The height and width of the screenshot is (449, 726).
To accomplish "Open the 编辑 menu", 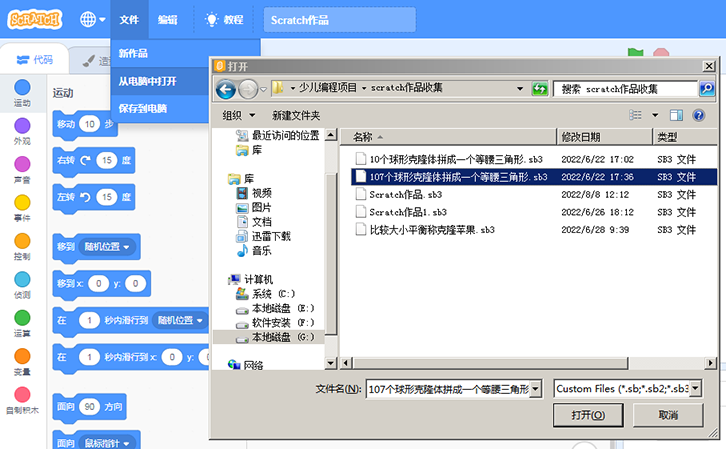I will tap(167, 19).
